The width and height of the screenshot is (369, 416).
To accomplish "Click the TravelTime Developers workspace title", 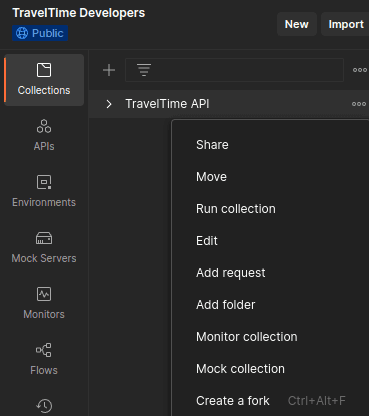I will 79,13.
